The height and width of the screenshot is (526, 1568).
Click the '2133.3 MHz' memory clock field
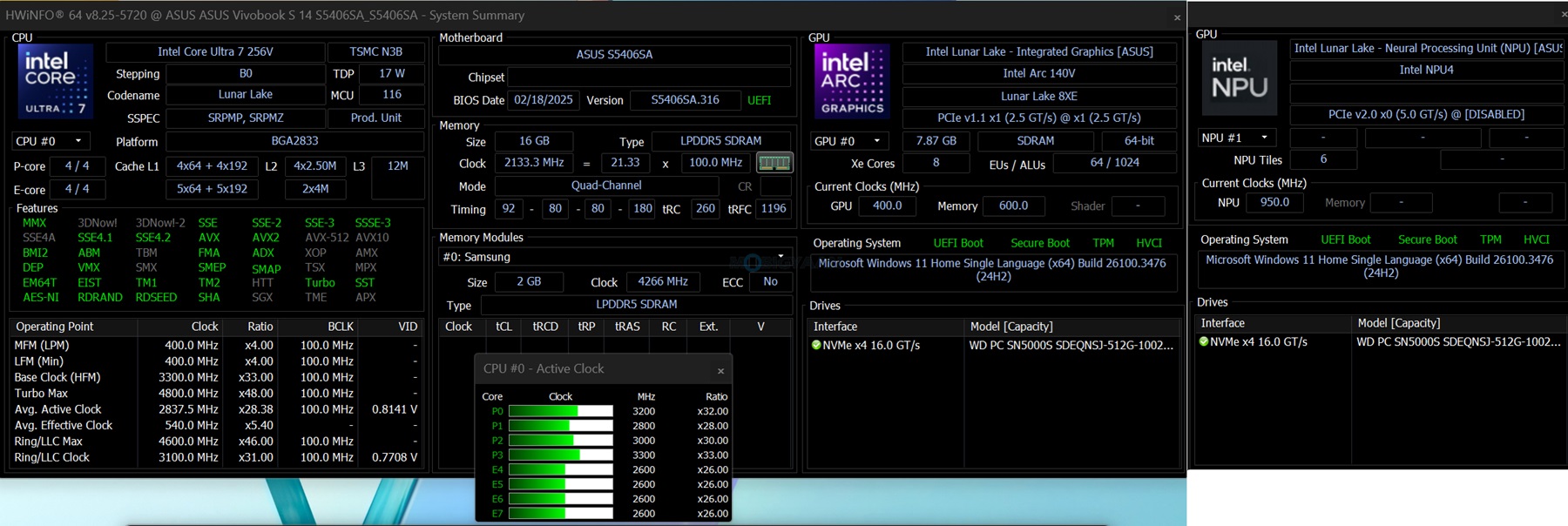coord(534,163)
